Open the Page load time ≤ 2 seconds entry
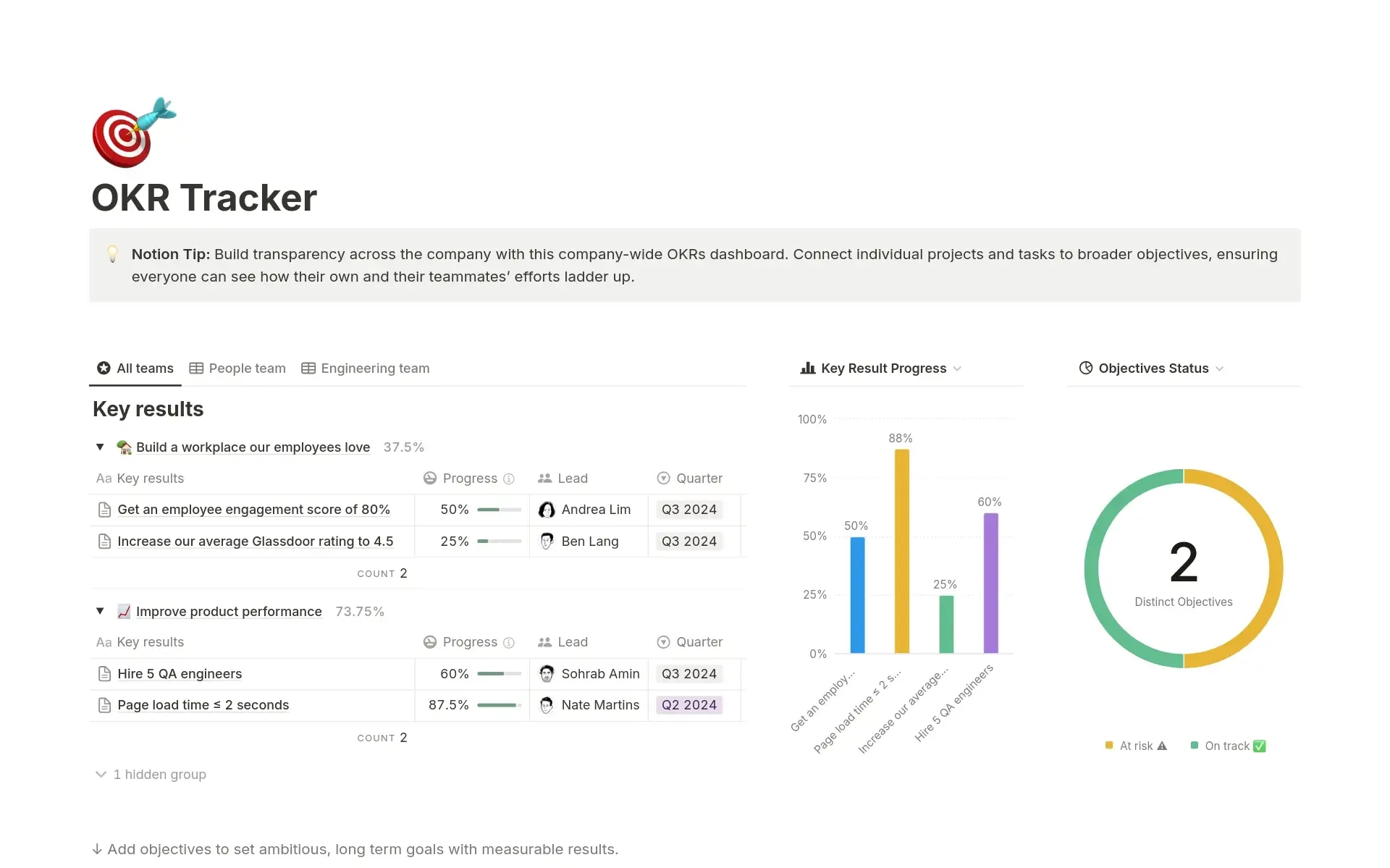This screenshot has width=1390, height=868. tap(203, 704)
